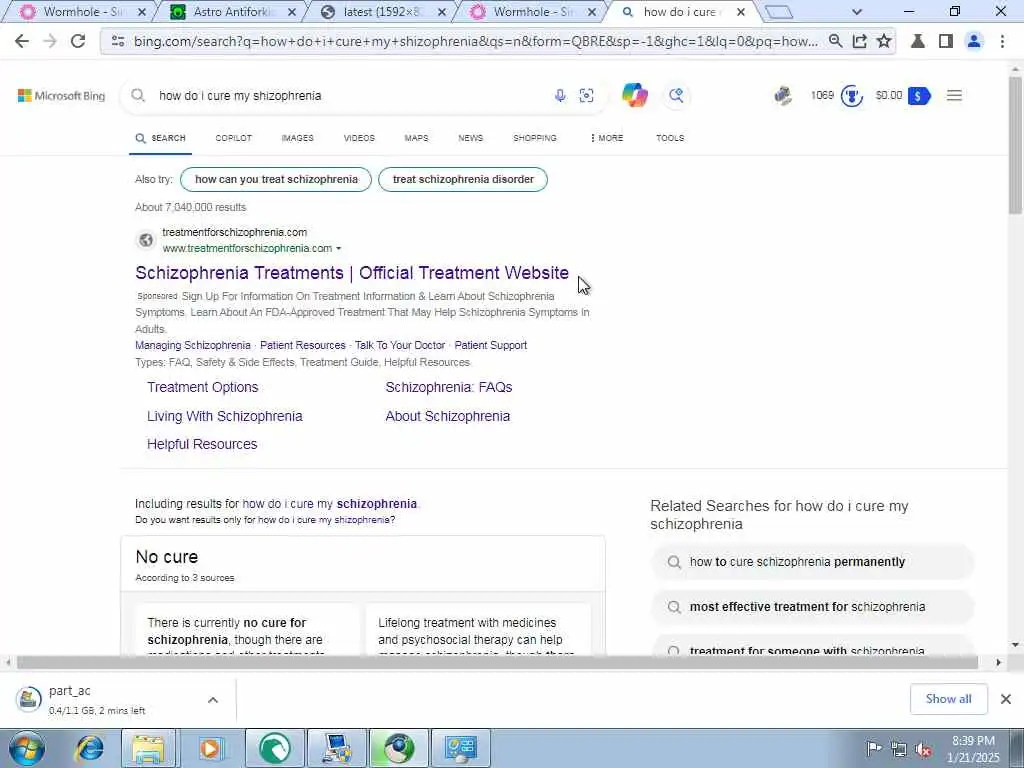Open the Chrome profile avatar
Viewport: 1024px width, 768px height.
tap(974, 41)
